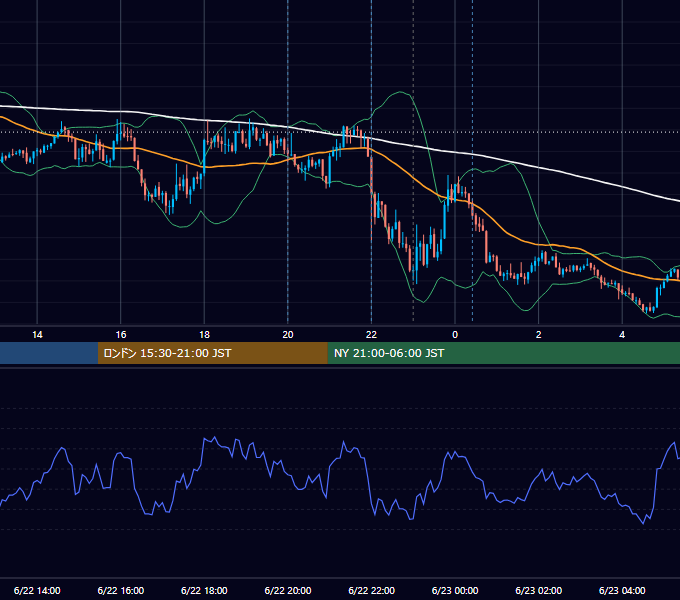Screen dimensions: 680x600
Task: Click the 22 hour axis label
Action: 371,335
